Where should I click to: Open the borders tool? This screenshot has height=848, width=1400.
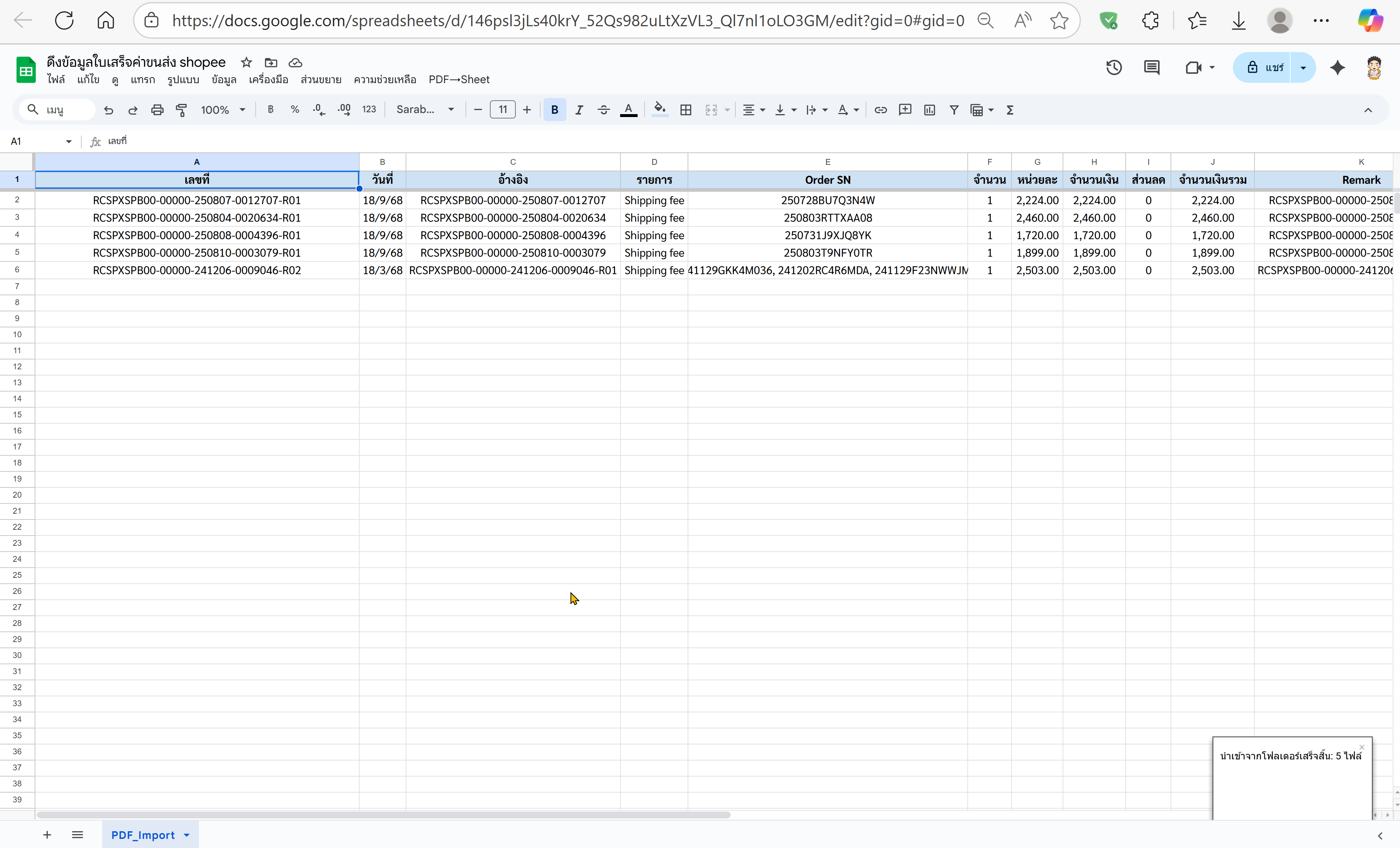pyautogui.click(x=686, y=110)
